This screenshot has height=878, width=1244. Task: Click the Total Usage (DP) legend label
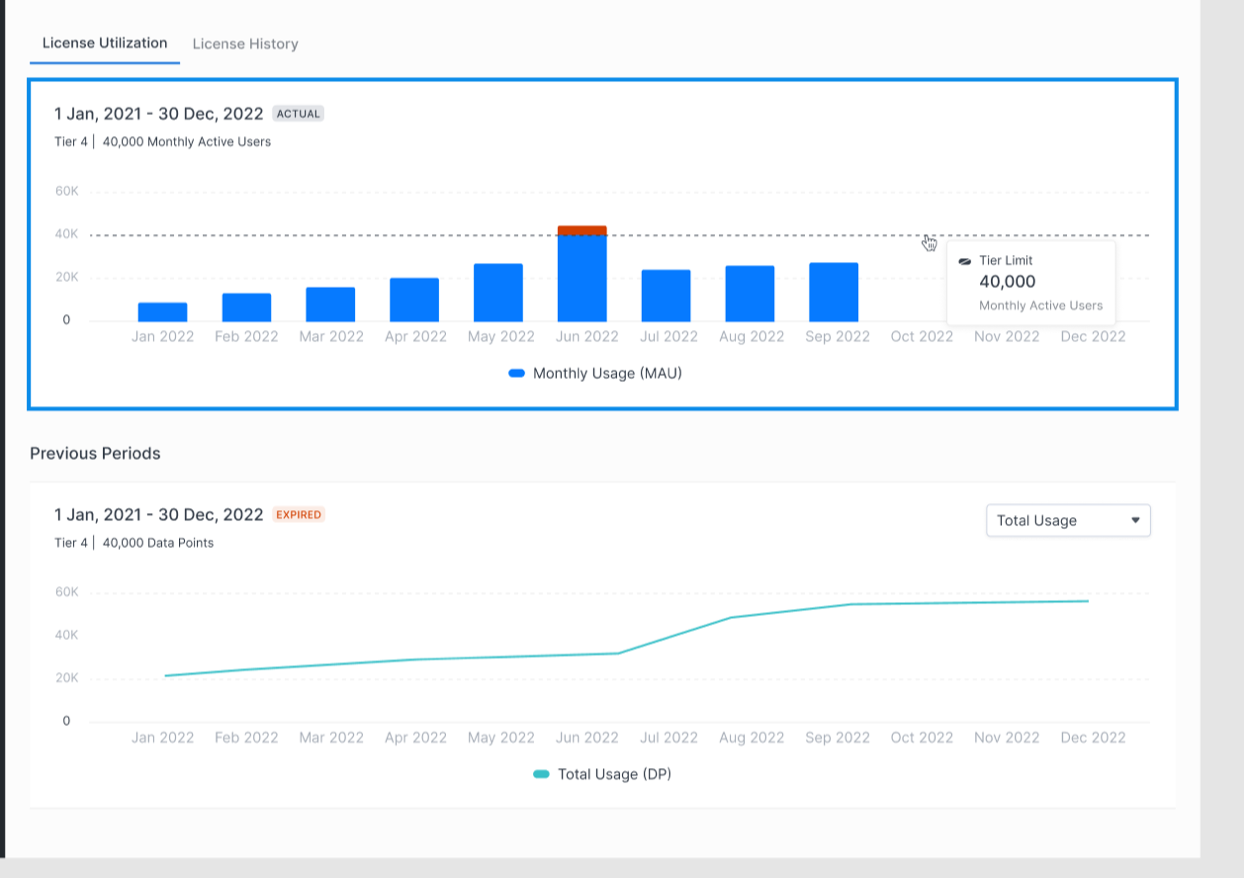click(x=614, y=774)
